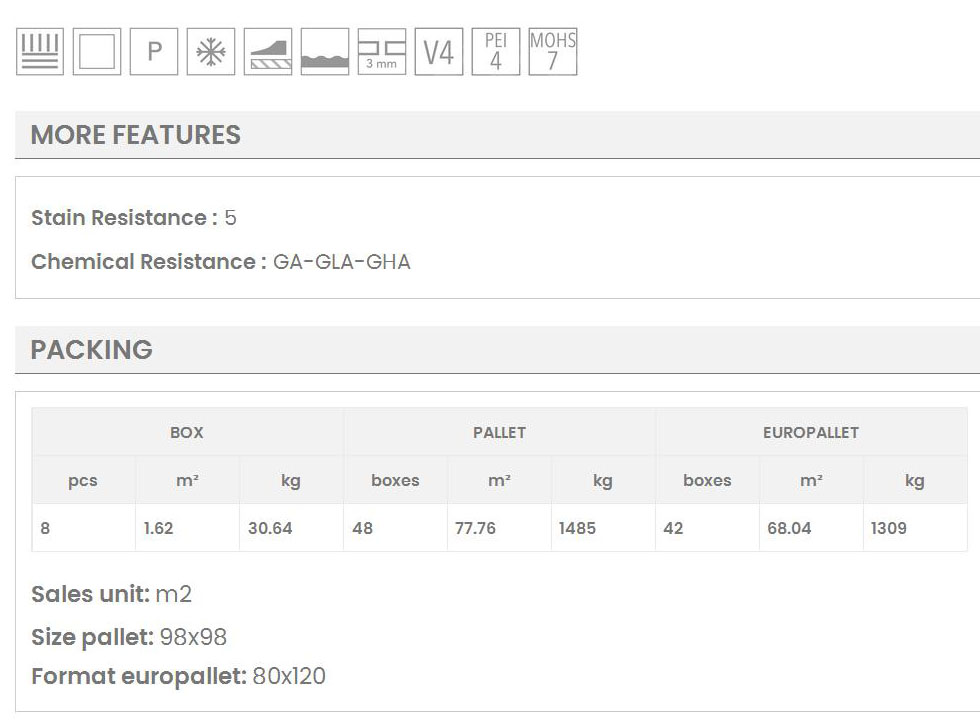Click the wall and floor tile icon

[40, 52]
